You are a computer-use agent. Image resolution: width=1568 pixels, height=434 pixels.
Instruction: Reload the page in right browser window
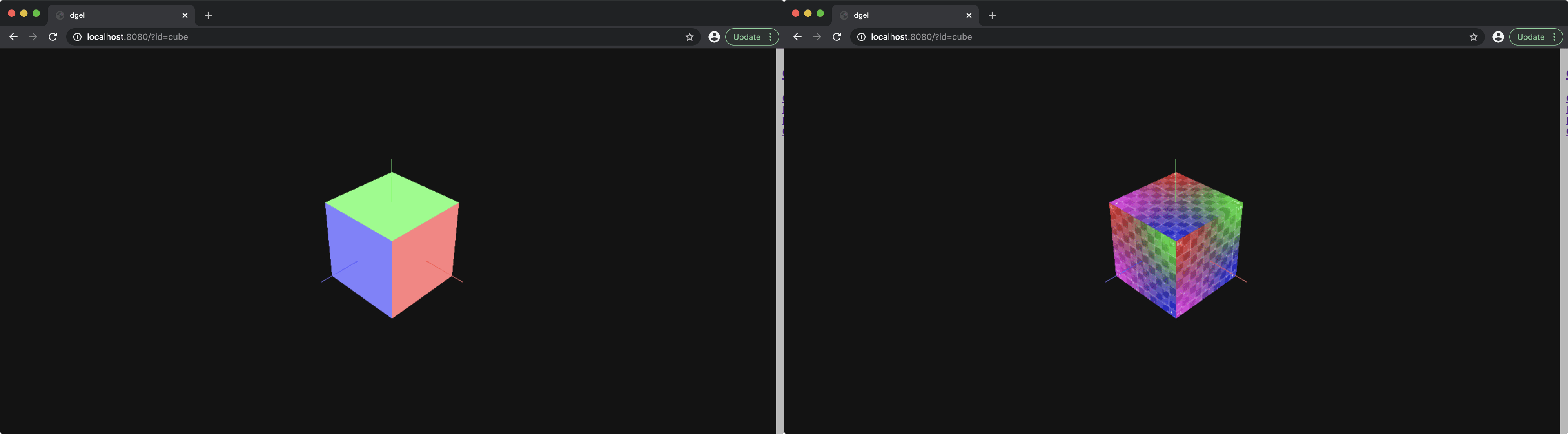(837, 37)
